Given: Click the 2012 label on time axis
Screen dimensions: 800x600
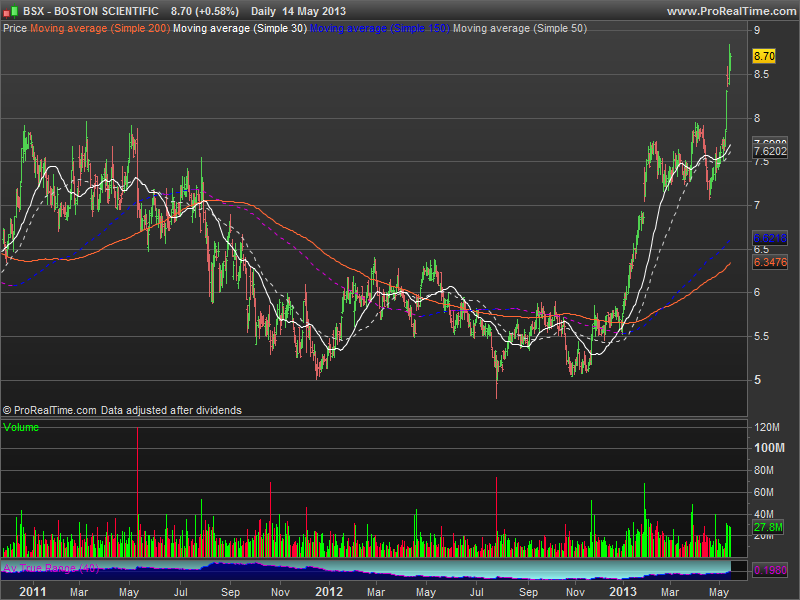Looking at the screenshot, I should (329, 592).
